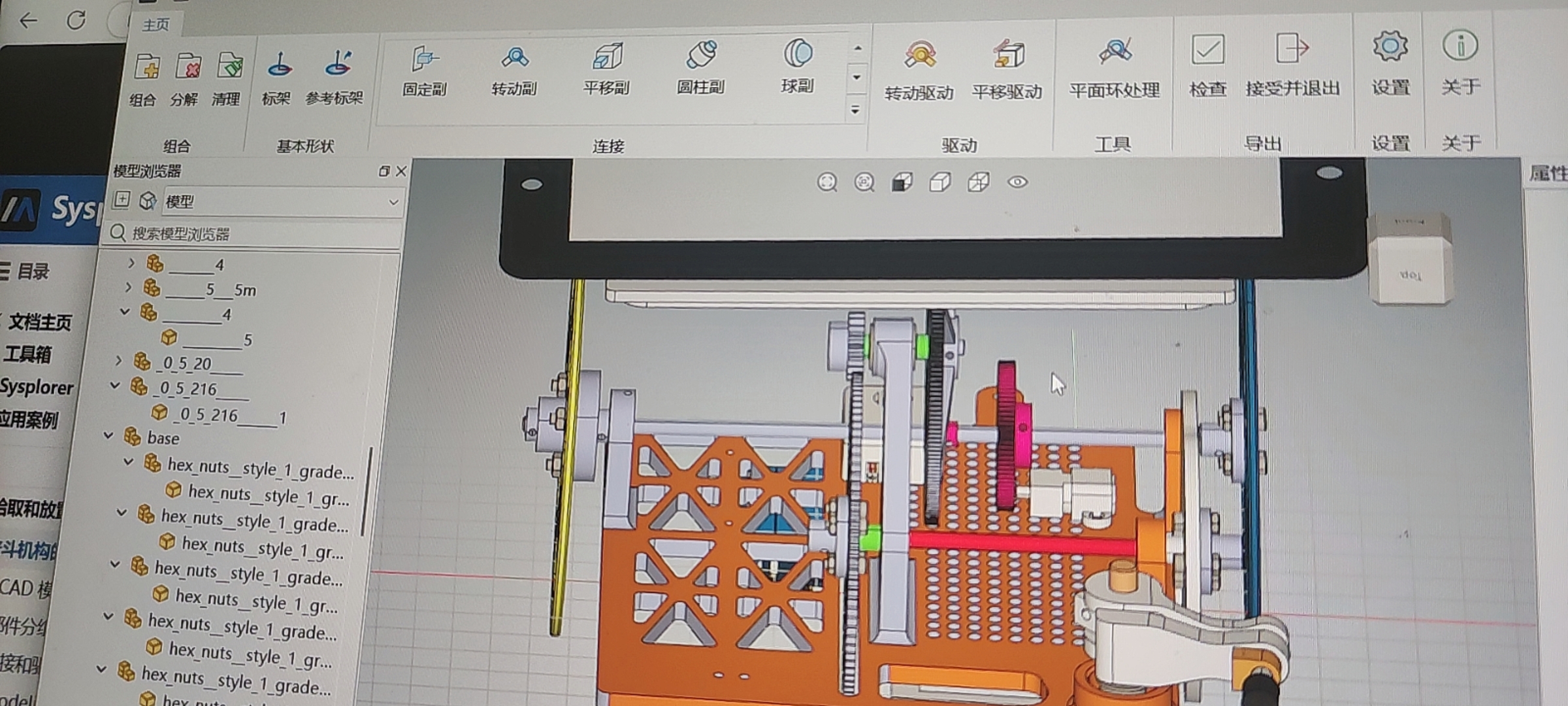Screen dimensions: 1568x706
Task: Add a 转动副 revolute joint
Action: coord(515,70)
